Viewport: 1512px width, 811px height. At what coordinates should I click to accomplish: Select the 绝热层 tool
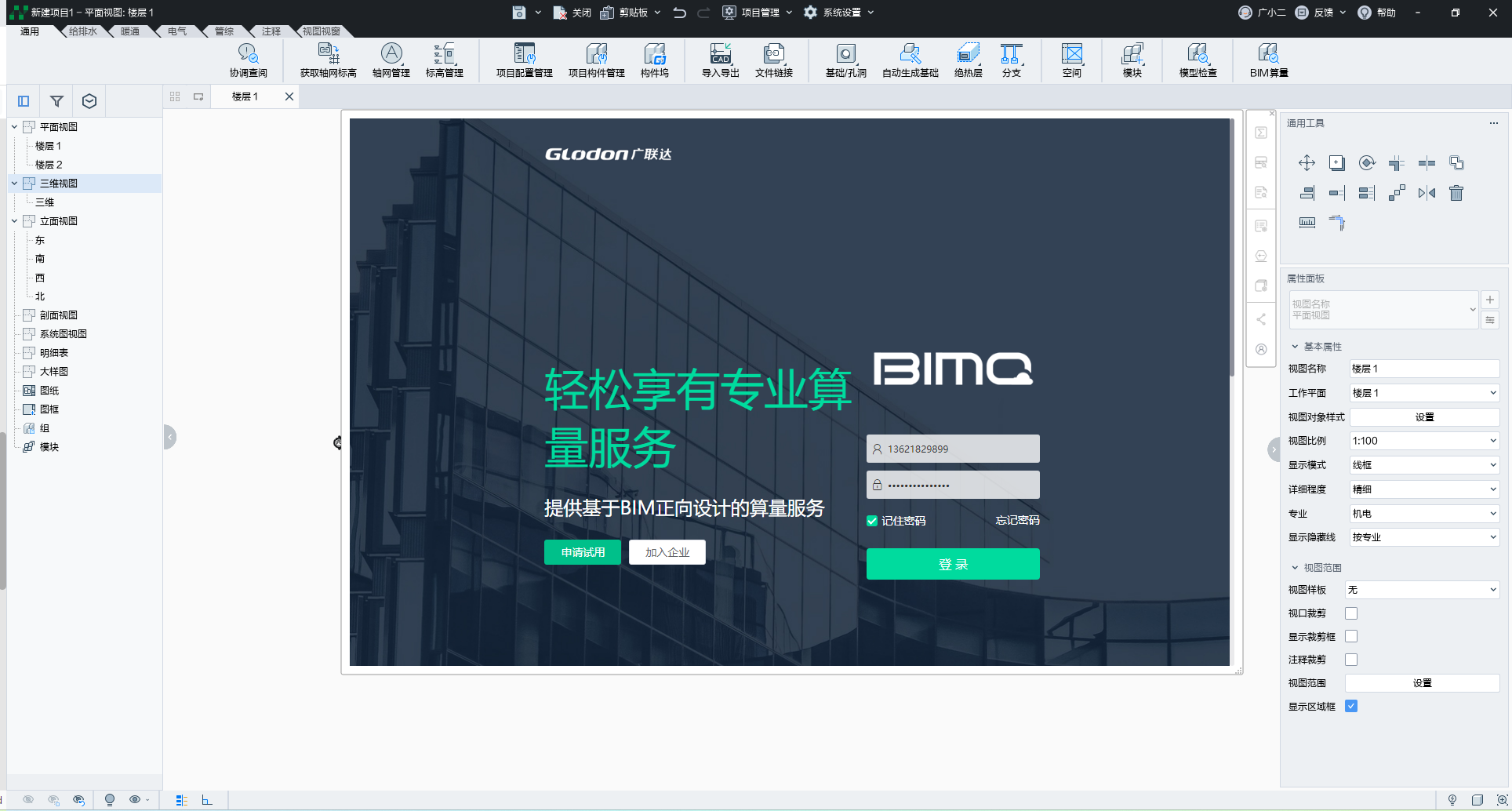click(x=967, y=60)
